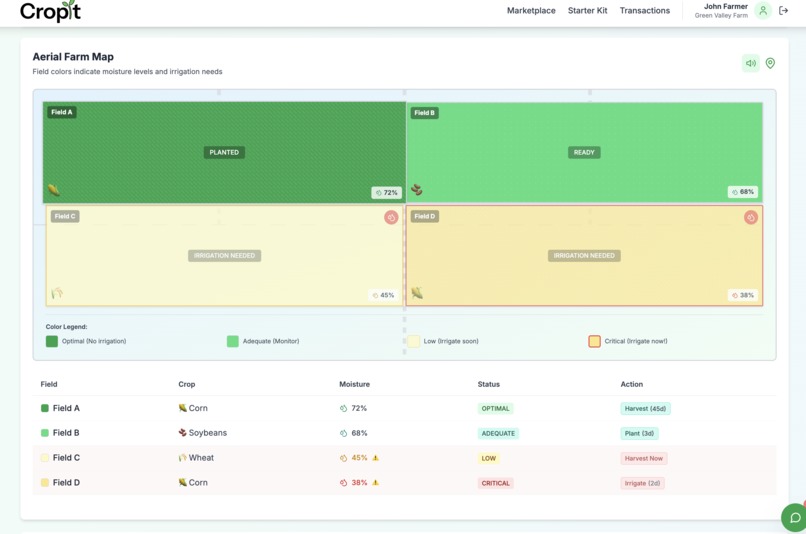Open John Farmer profile name

(725, 6)
